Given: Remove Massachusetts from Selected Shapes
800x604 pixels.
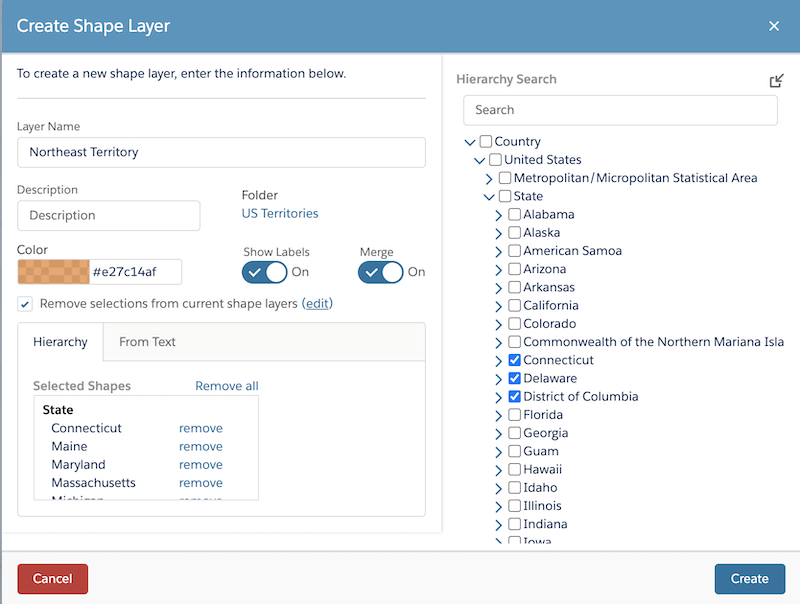Looking at the screenshot, I should tap(201, 483).
